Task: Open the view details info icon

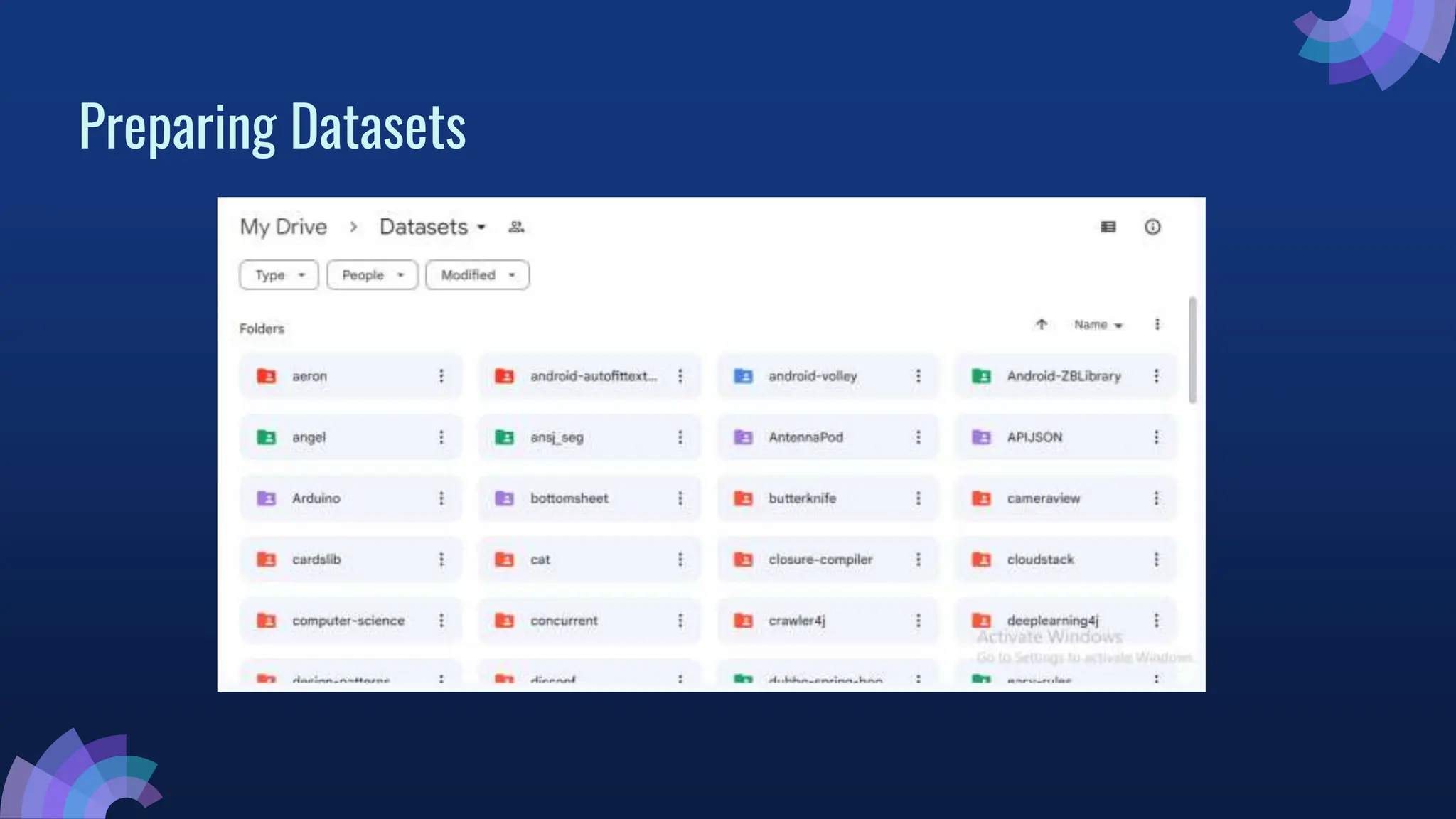Action: 1152,227
